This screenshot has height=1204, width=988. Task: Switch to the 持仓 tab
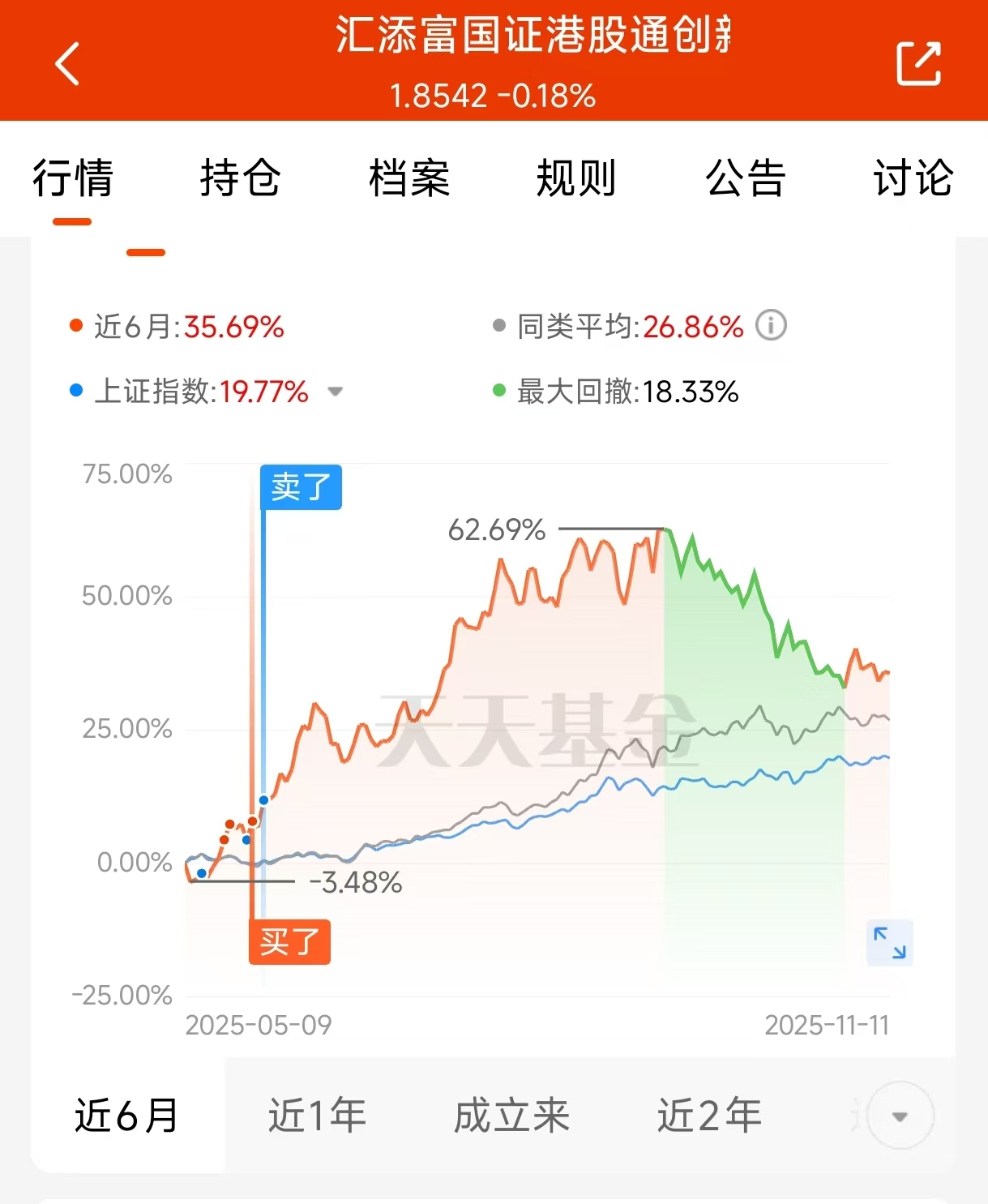240,178
